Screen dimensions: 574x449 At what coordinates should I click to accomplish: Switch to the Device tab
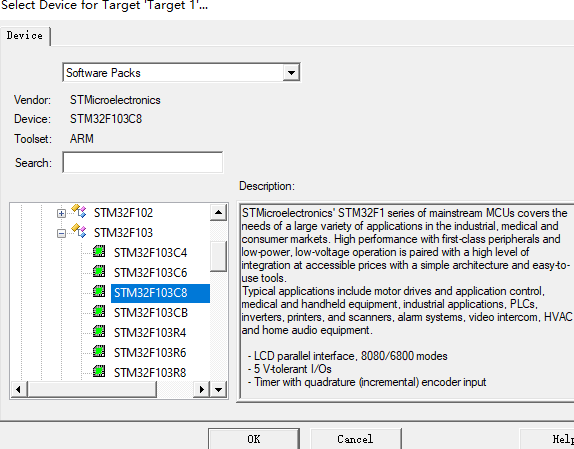(25, 36)
